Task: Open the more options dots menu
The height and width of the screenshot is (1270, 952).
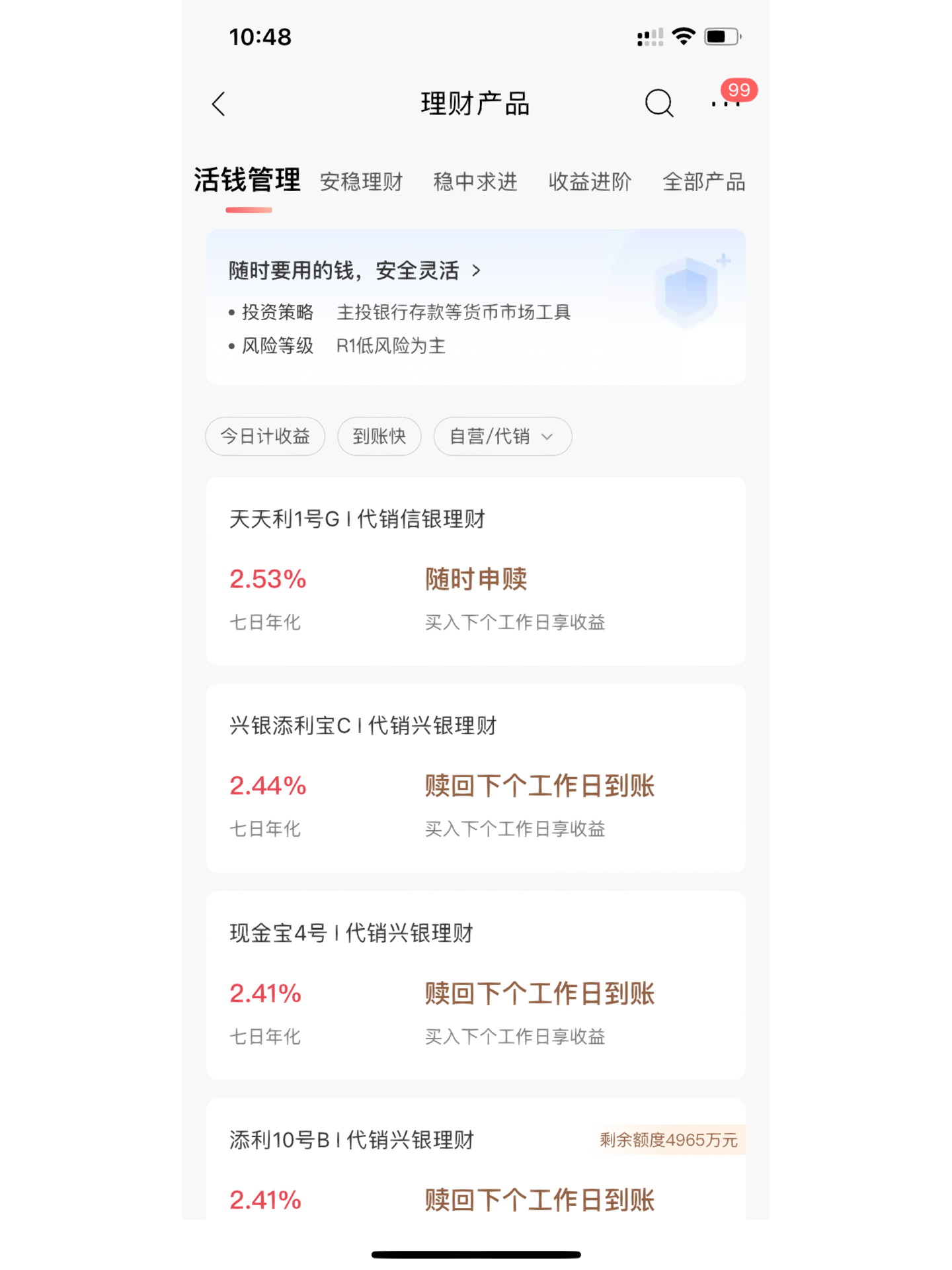Action: [x=725, y=104]
